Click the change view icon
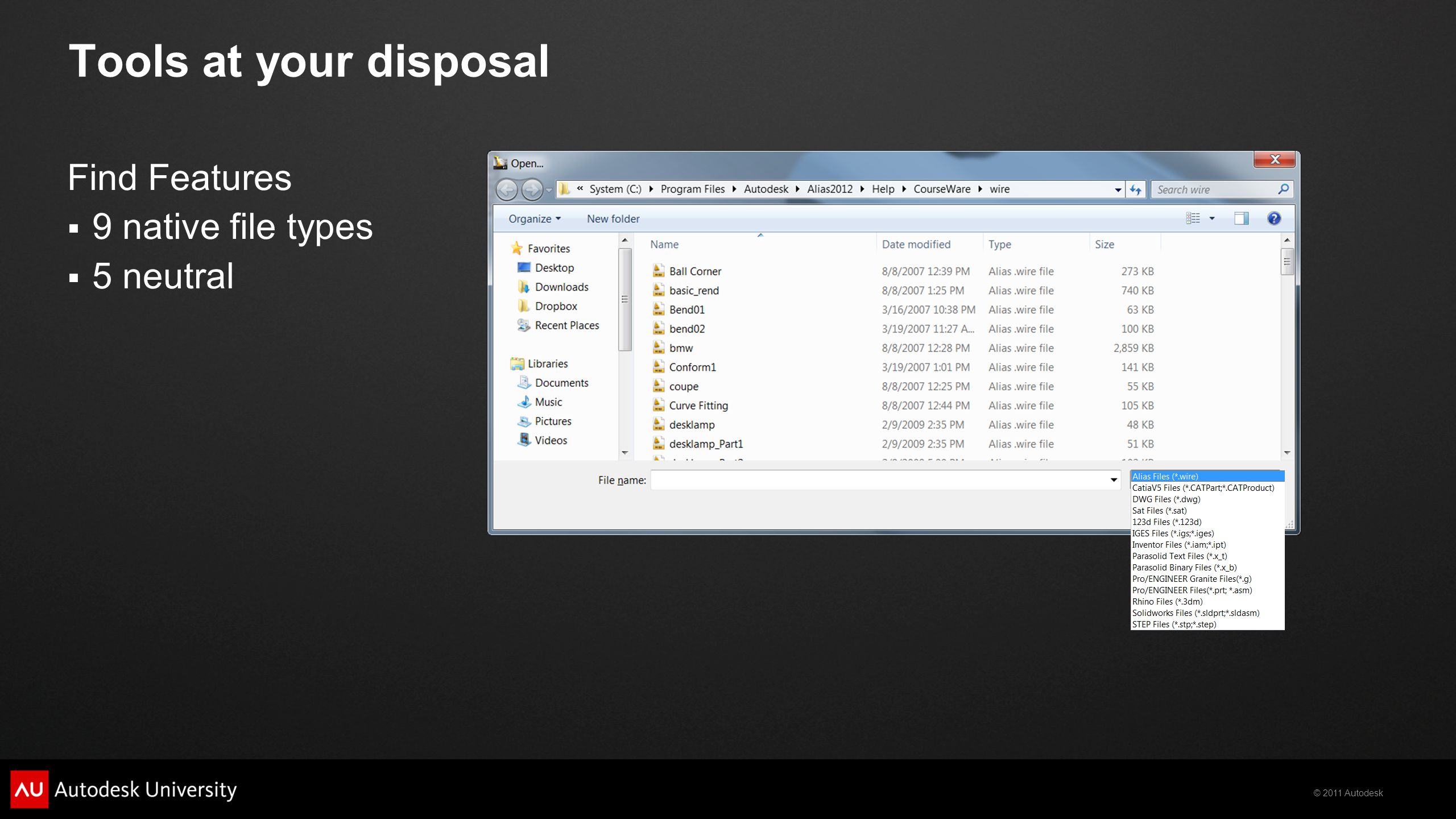The height and width of the screenshot is (819, 1456). point(1193,218)
